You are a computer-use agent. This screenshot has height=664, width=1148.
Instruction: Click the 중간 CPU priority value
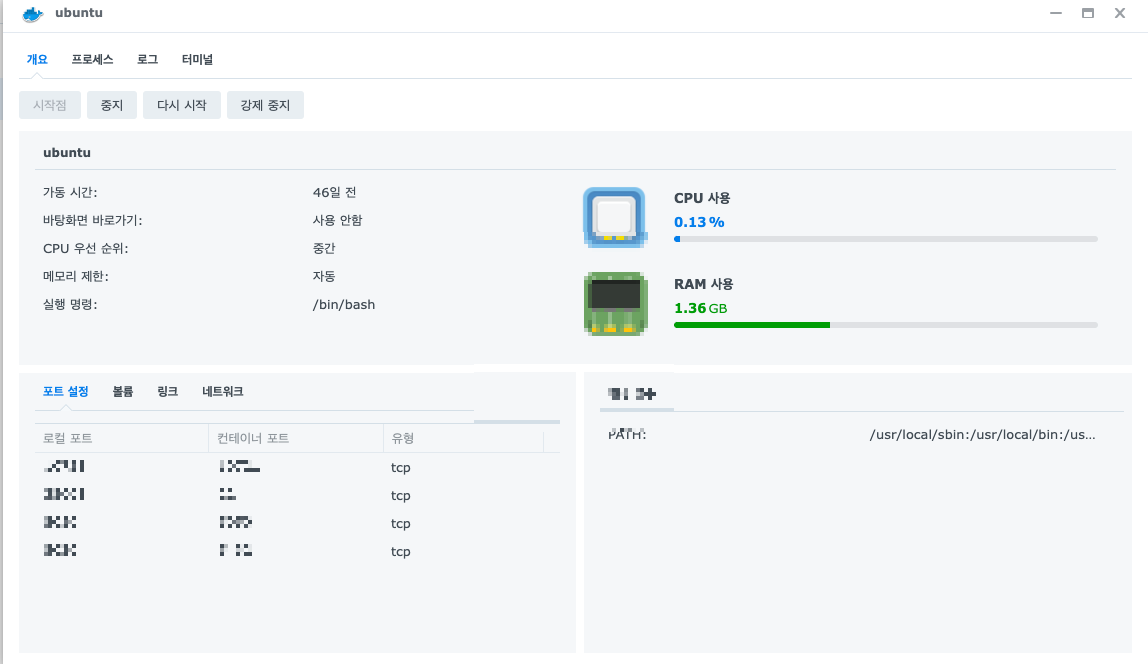(x=324, y=248)
